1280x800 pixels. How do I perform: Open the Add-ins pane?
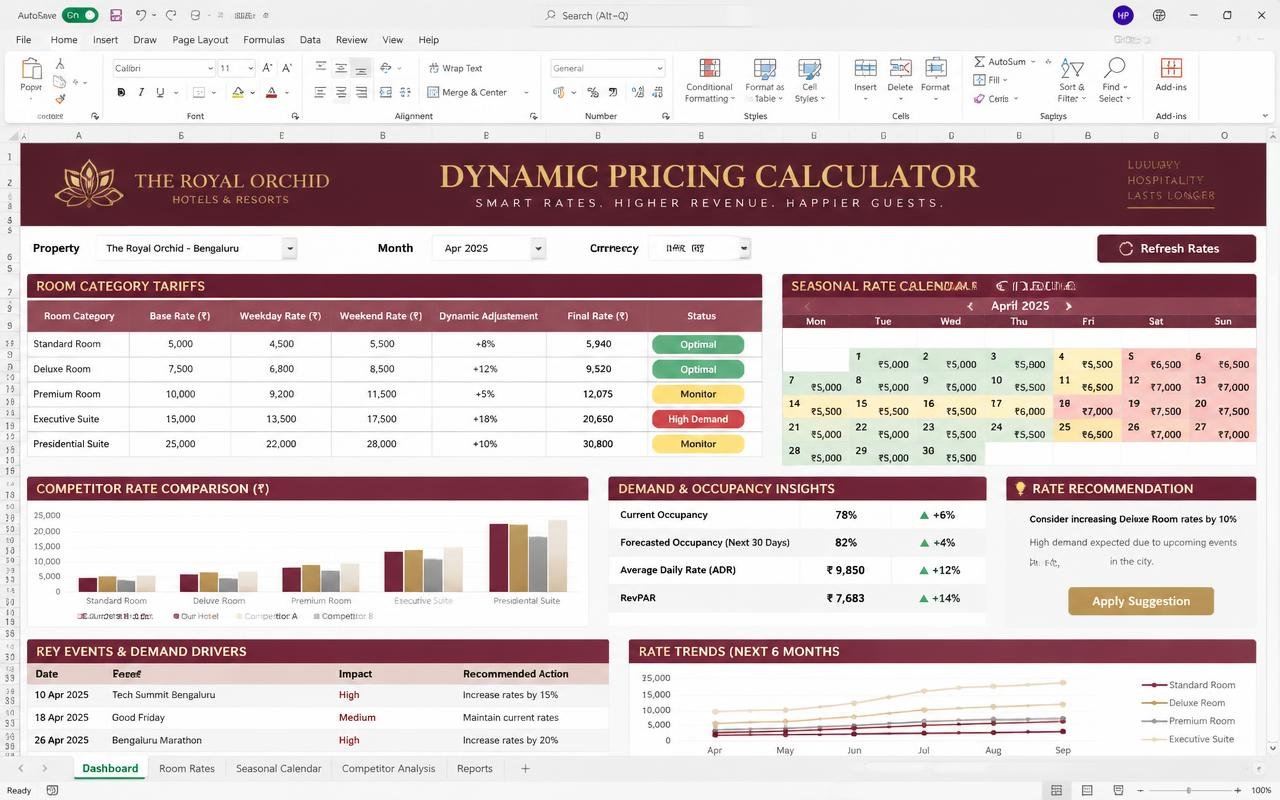pyautogui.click(x=1171, y=75)
